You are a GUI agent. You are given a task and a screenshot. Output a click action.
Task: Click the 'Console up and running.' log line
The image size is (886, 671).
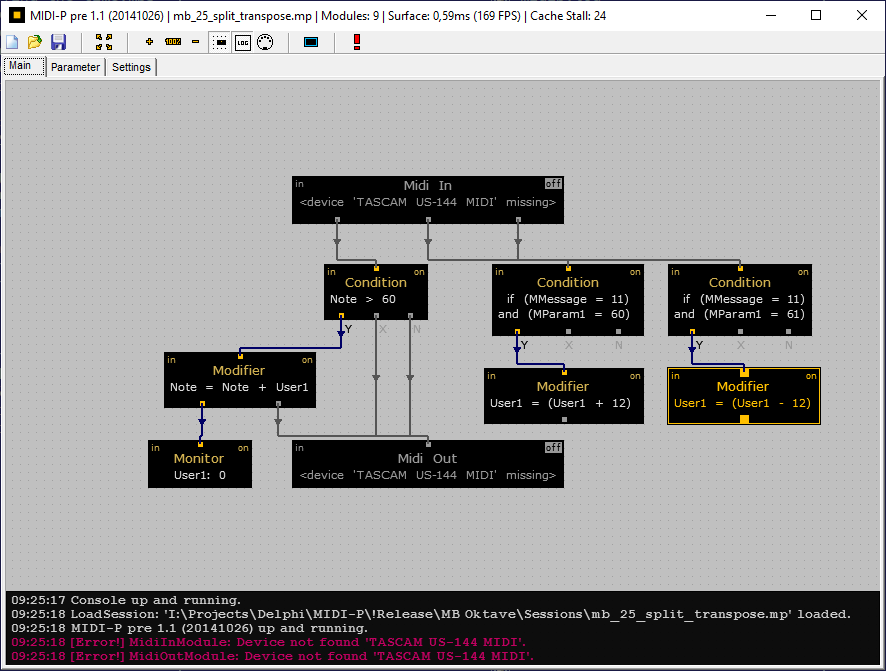[126, 600]
